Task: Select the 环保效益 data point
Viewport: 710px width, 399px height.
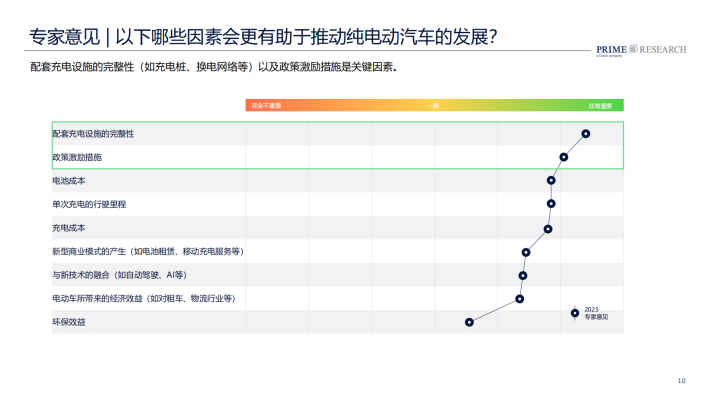Action: (469, 322)
